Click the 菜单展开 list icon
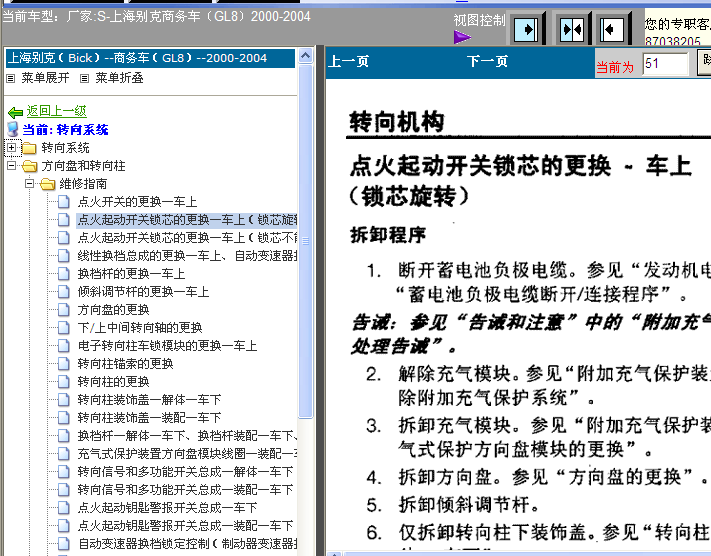This screenshot has height=556, width=711. 10,78
